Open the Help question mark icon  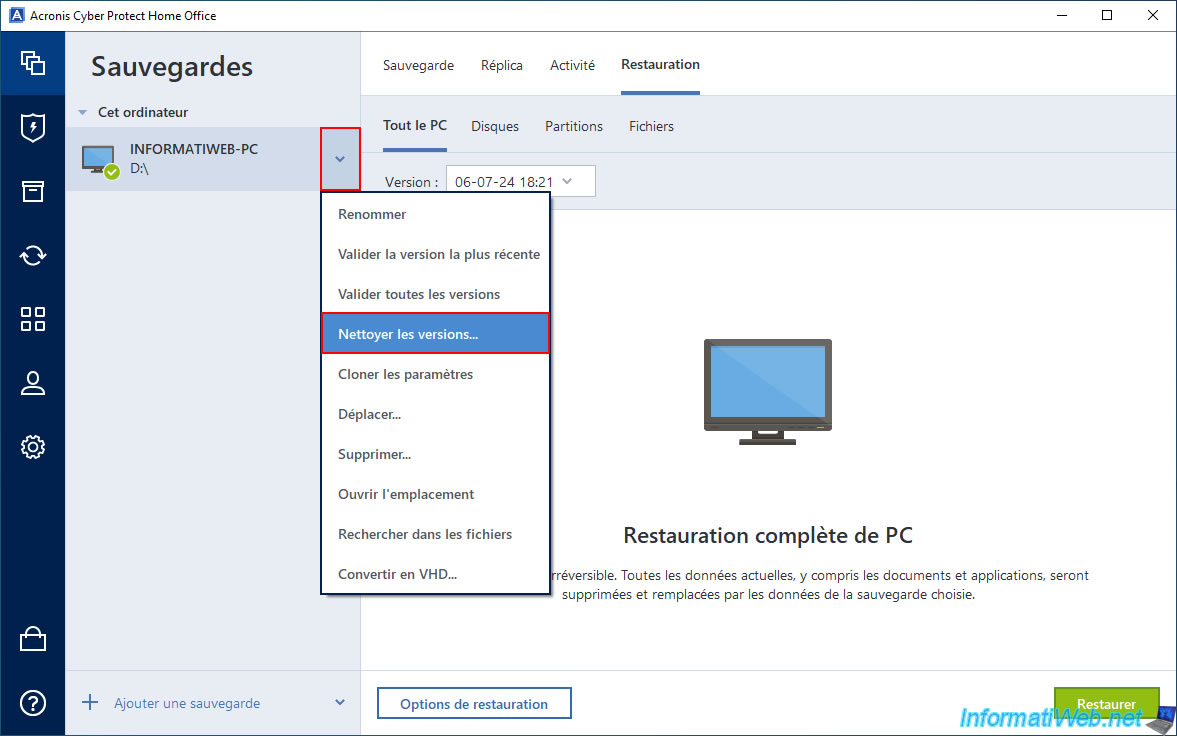[x=33, y=703]
